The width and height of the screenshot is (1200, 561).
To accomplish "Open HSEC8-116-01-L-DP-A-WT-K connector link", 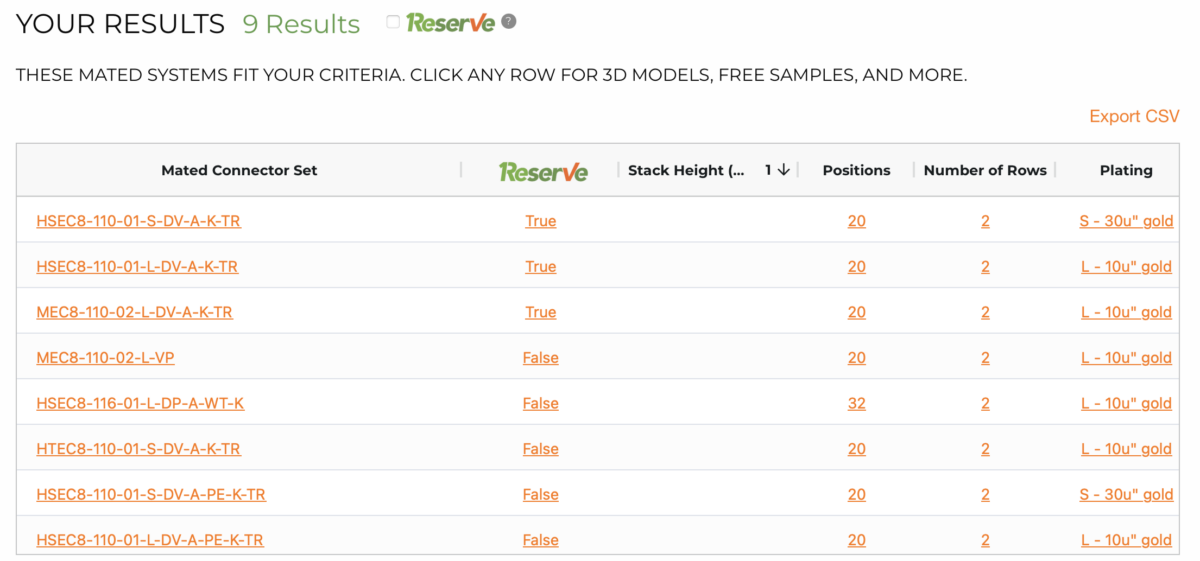I will (x=140, y=403).
